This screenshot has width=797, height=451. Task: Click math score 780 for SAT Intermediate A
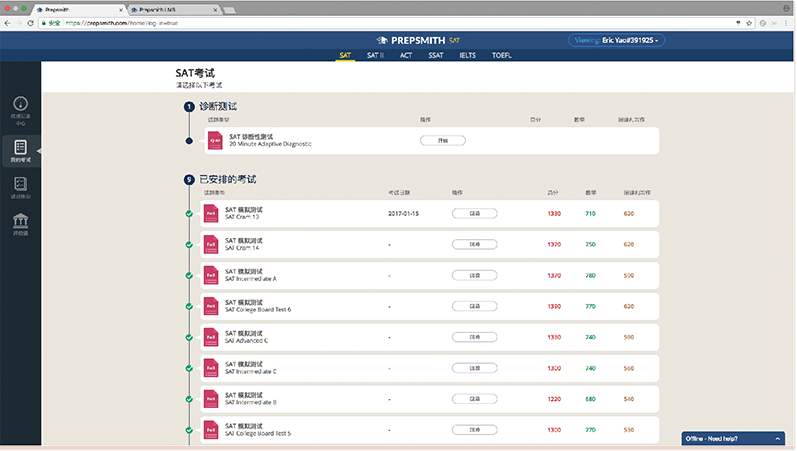click(590, 276)
